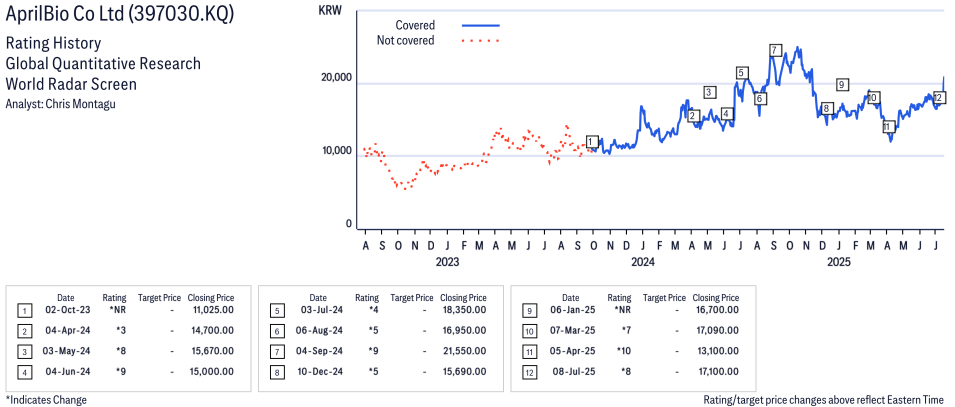
Task: Click the boxed number 11 in the table
Action: tap(529, 352)
